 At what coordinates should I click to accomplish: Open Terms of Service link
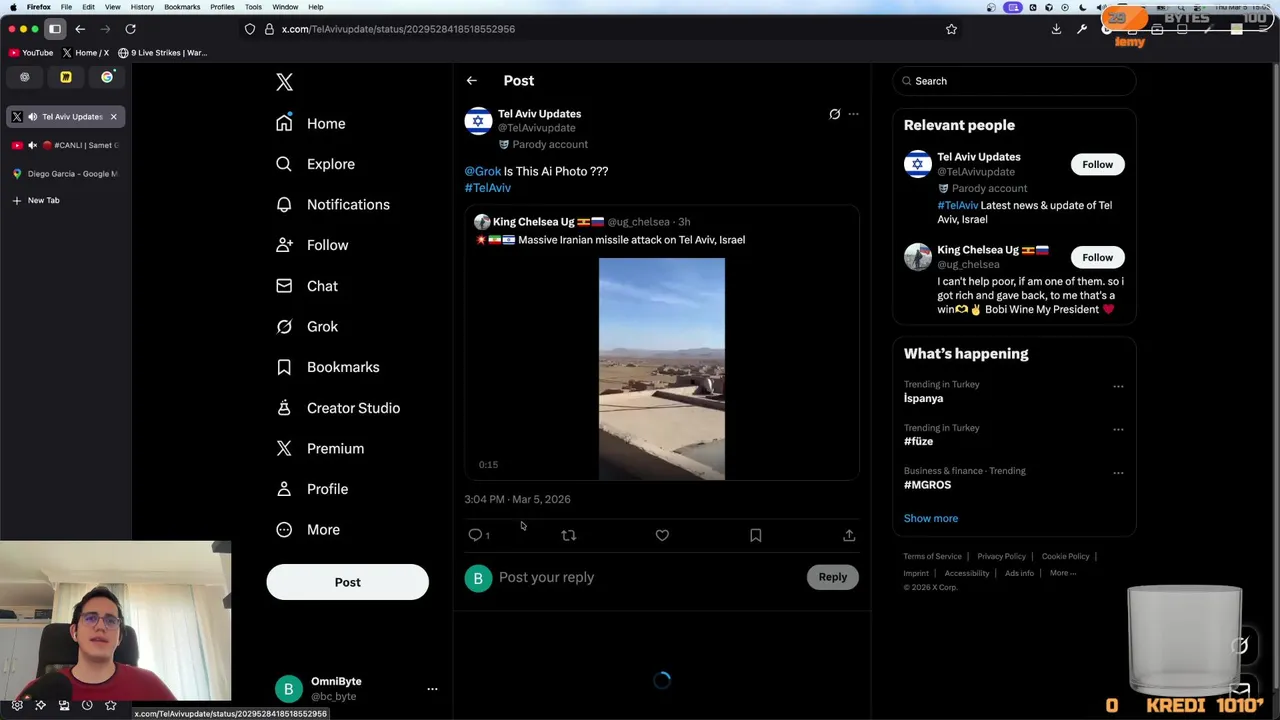tap(932, 556)
